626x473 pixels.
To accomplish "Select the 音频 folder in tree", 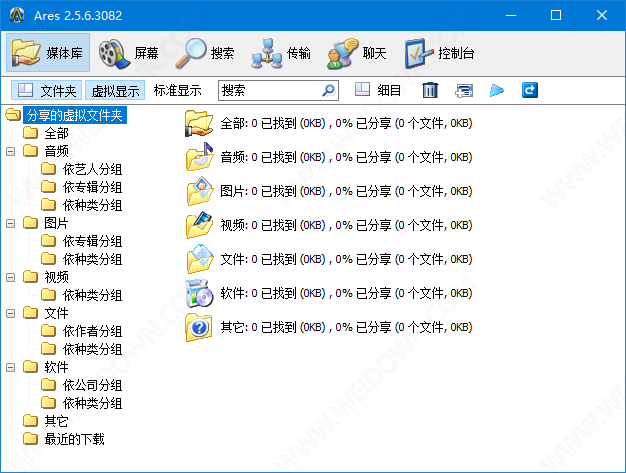I will (56, 151).
